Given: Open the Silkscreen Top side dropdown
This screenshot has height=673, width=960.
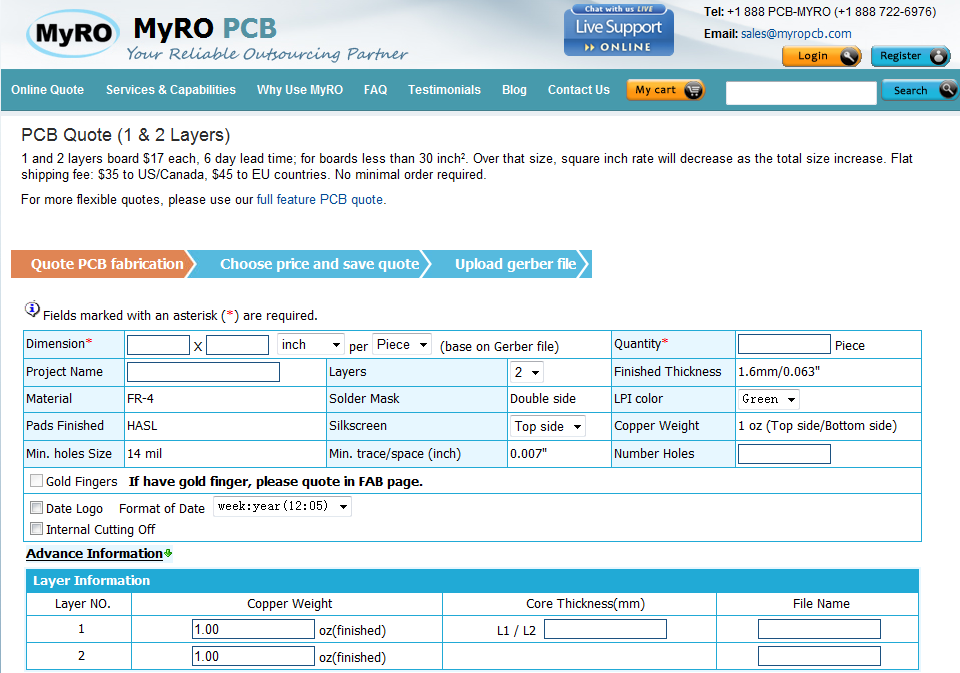Looking at the screenshot, I should coord(548,426).
